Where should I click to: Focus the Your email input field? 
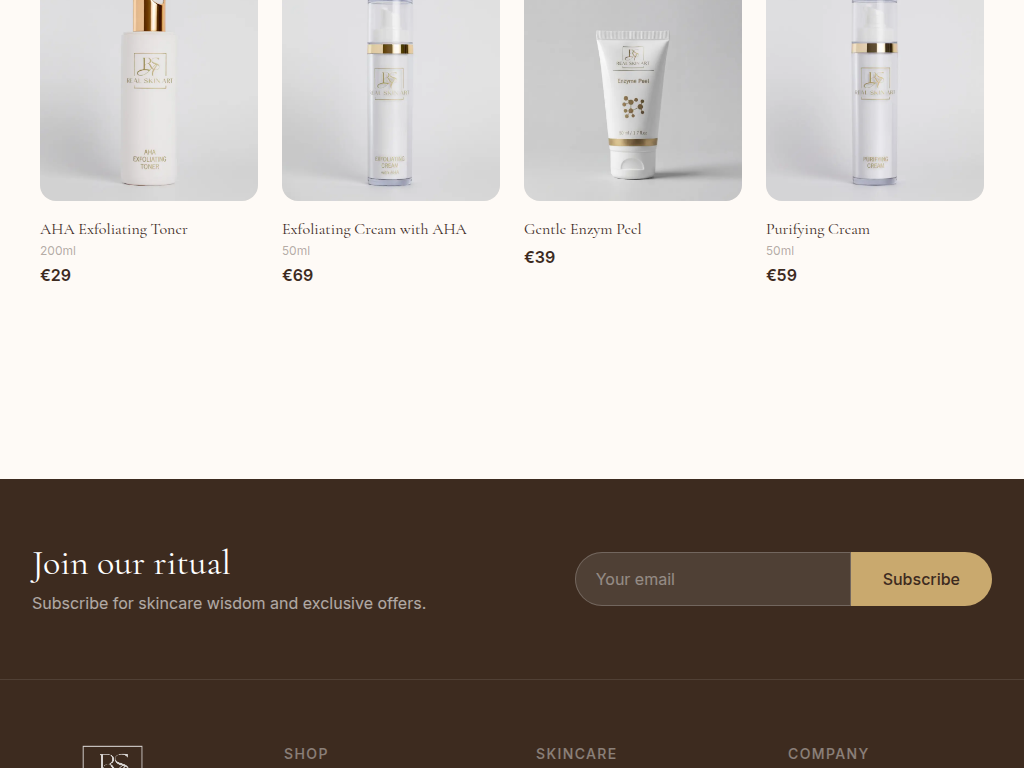click(713, 579)
